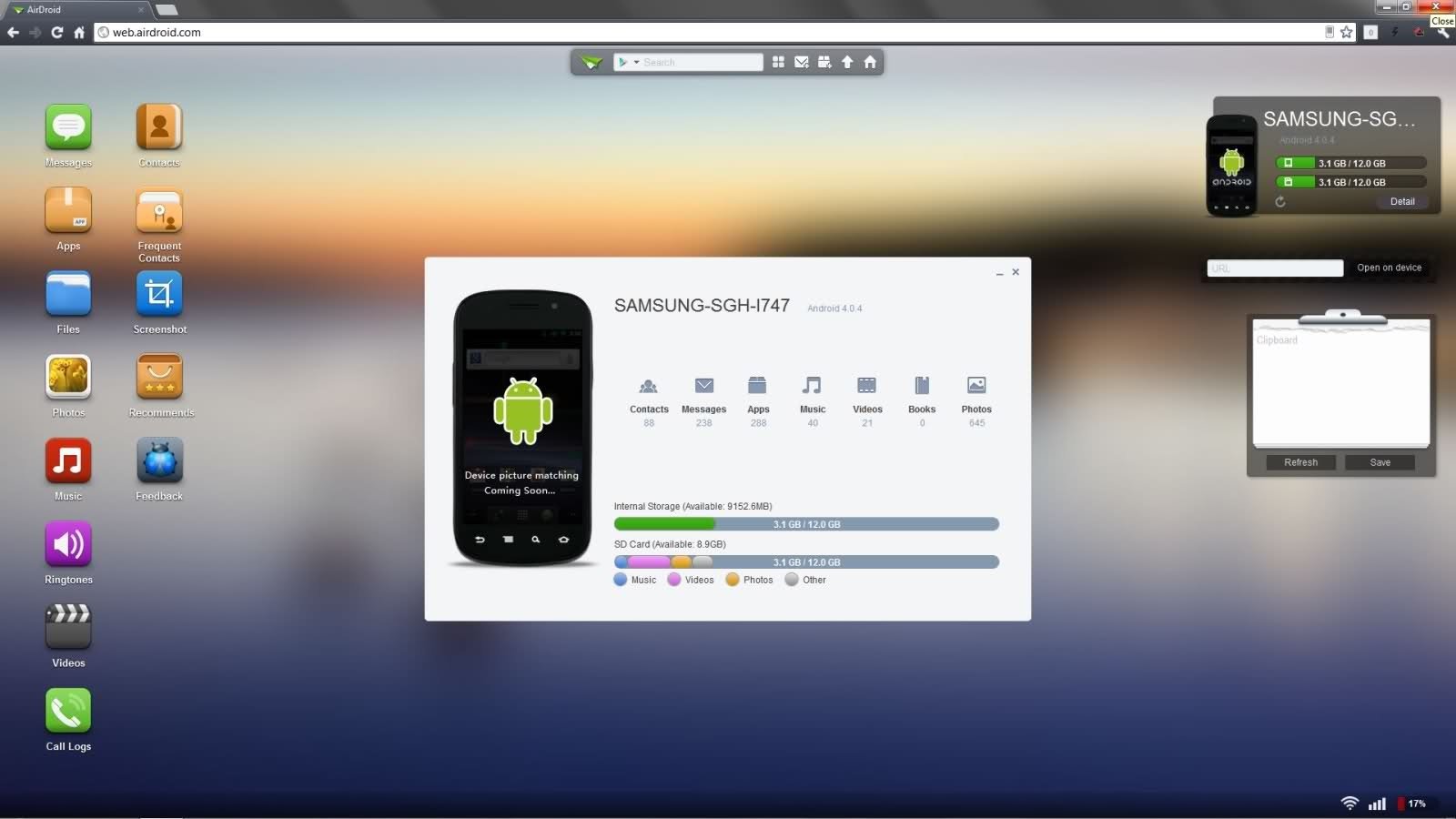Click the SAMSUNG-SGH-I747 device name
Image resolution: width=1456 pixels, height=819 pixels.
[x=702, y=306]
